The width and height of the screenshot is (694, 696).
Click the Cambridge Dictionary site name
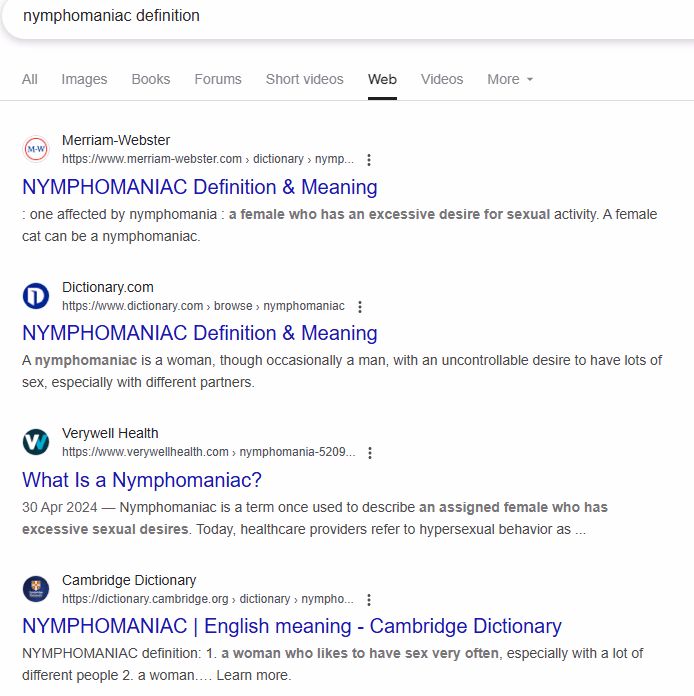click(129, 580)
